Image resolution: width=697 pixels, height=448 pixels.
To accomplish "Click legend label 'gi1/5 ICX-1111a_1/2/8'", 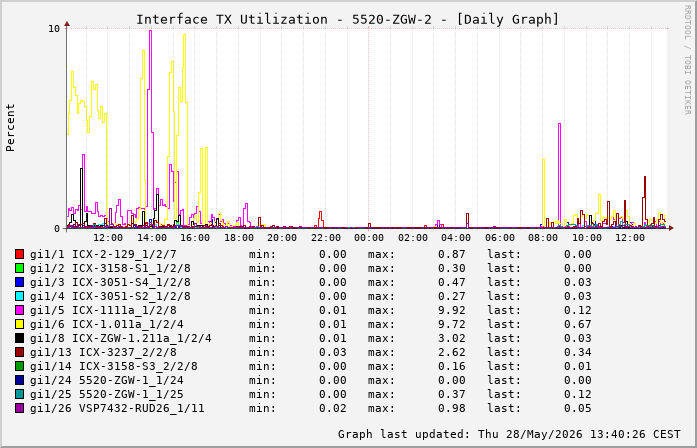I will (x=103, y=310).
